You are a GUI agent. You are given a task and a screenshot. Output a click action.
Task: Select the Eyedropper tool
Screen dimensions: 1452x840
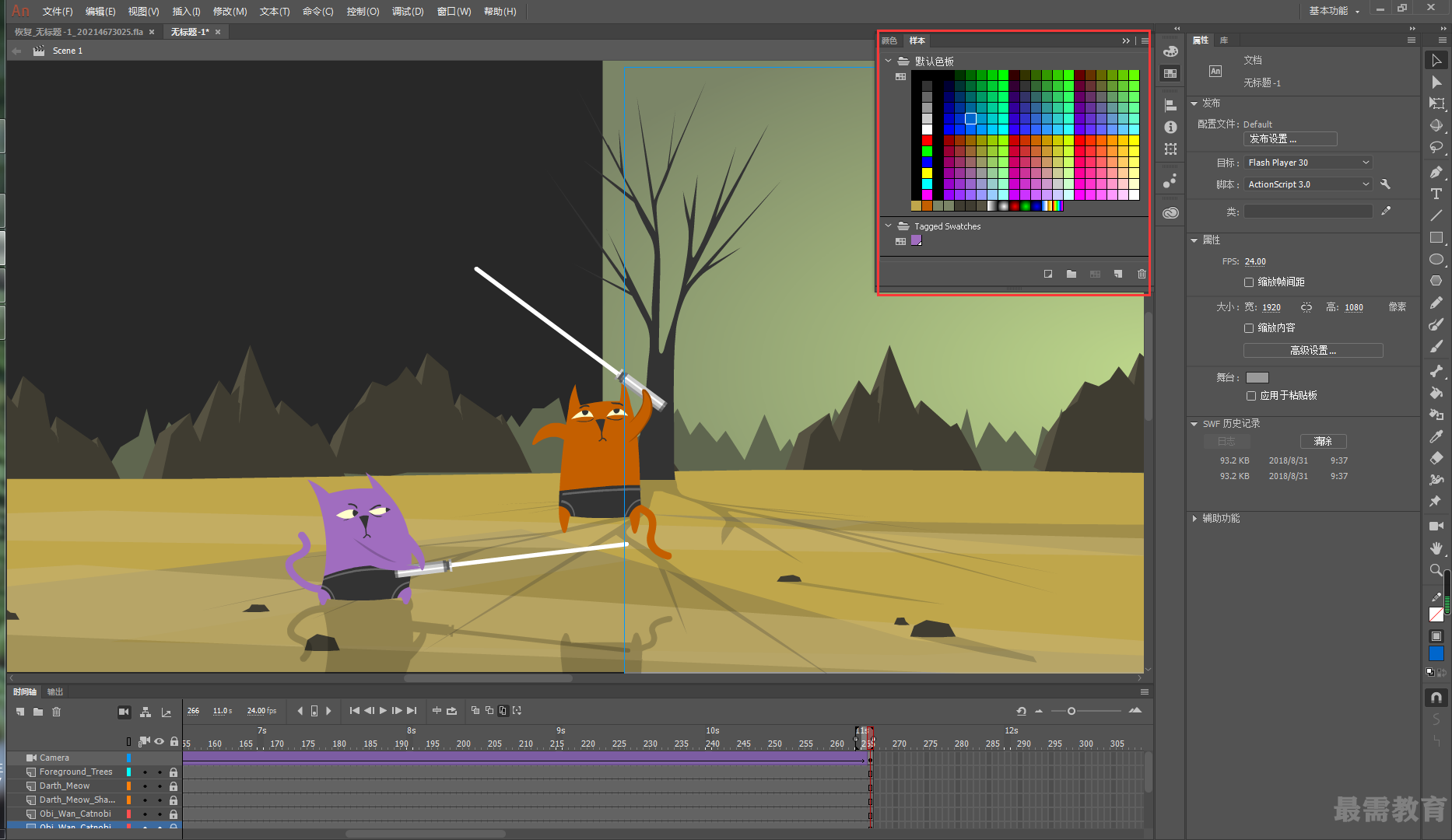pyautogui.click(x=1436, y=436)
